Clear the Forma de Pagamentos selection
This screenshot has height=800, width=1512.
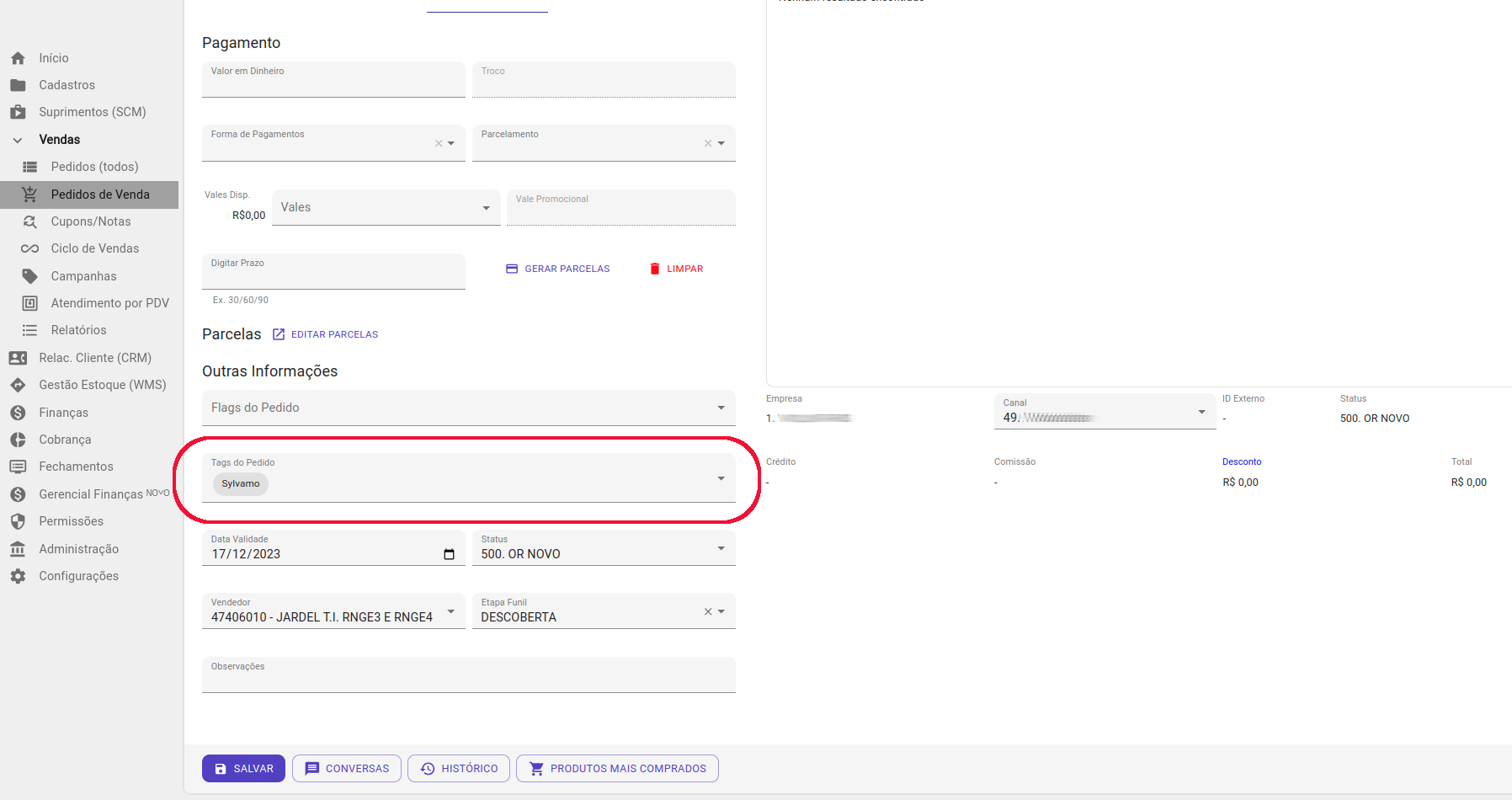pos(438,144)
